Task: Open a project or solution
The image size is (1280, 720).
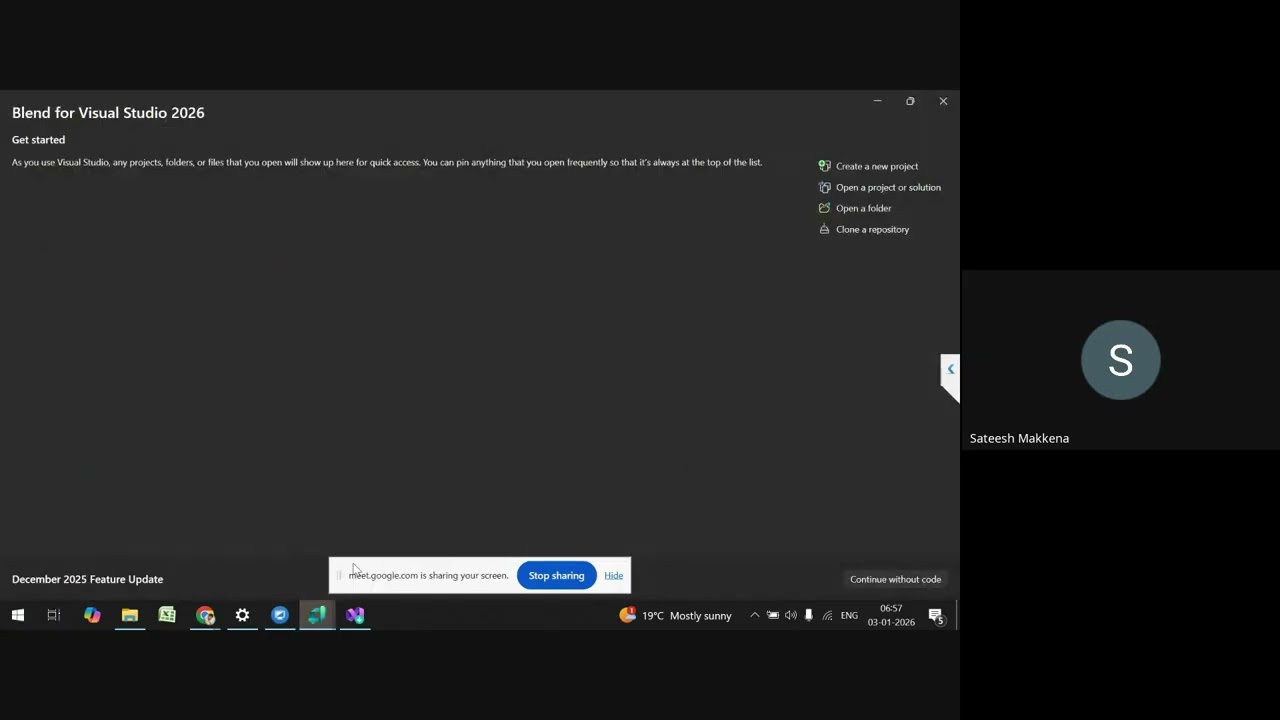Action: 880,187
